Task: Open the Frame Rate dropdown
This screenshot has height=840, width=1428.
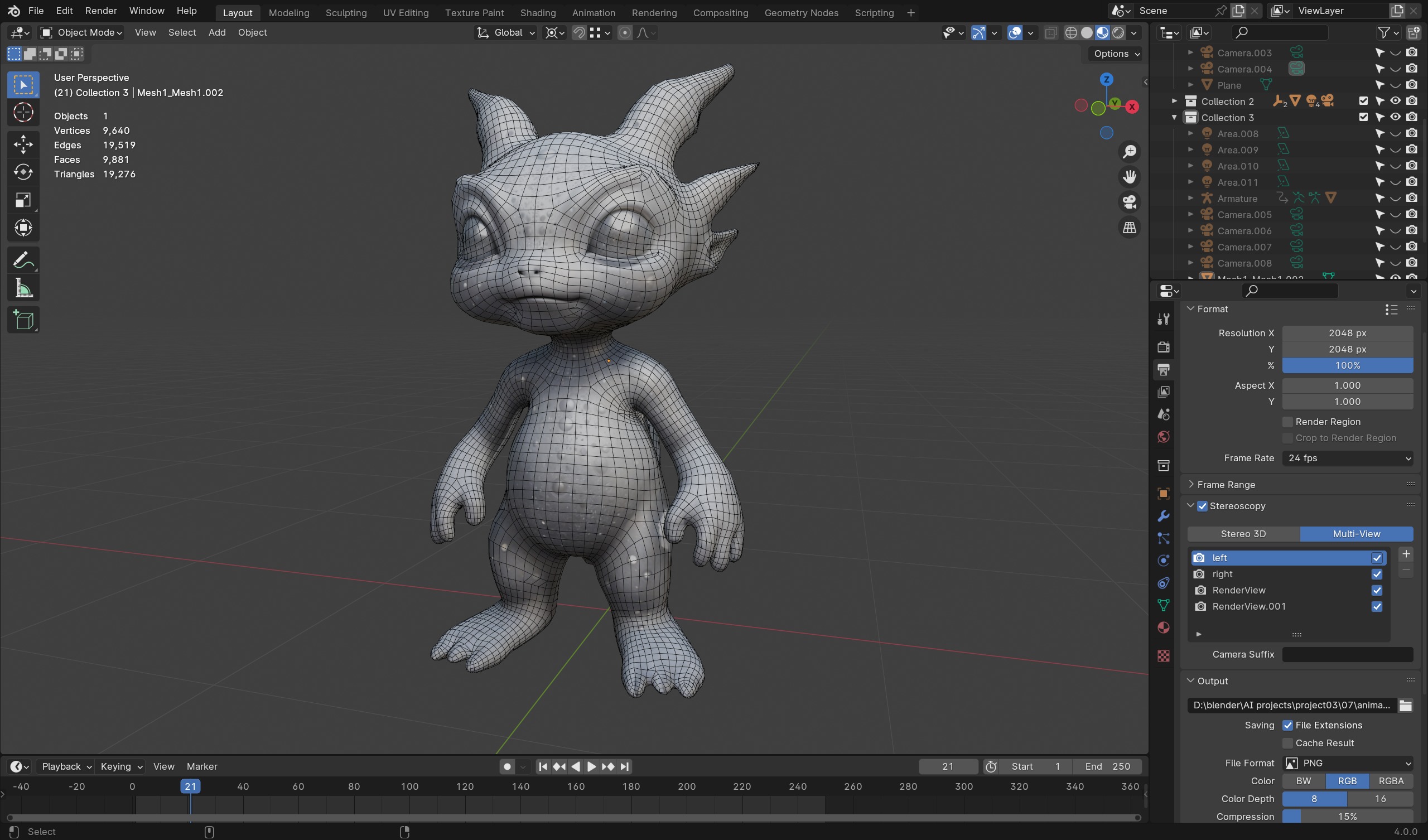Action: 1348,458
